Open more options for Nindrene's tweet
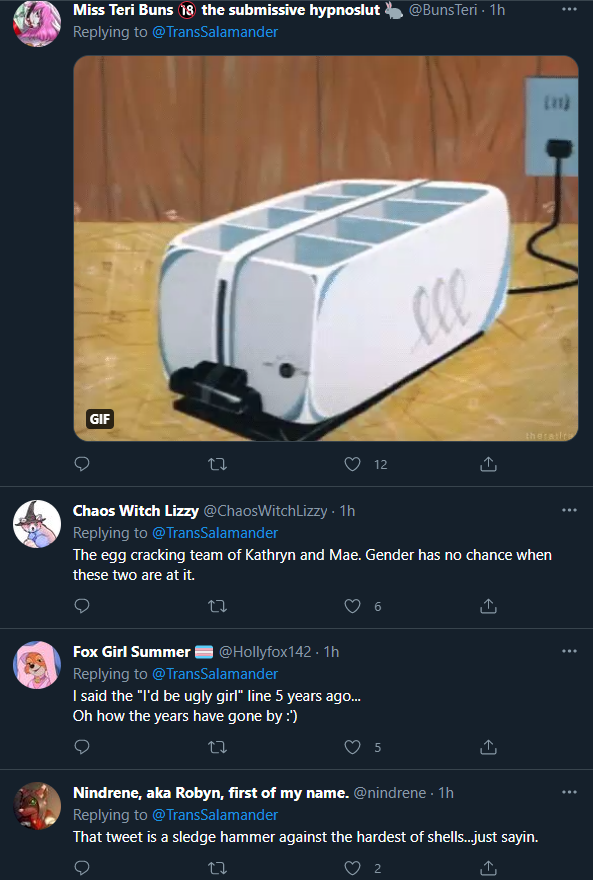593x880 pixels. coord(569,792)
